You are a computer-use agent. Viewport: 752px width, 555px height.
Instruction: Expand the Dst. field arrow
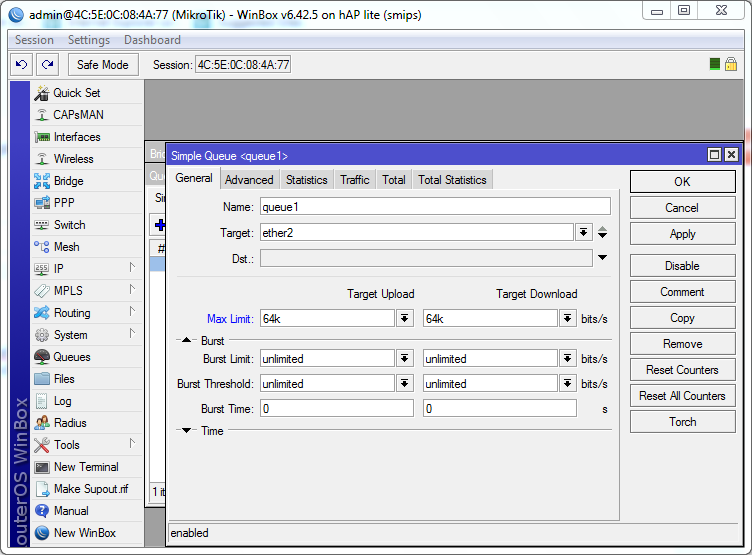(x=603, y=258)
